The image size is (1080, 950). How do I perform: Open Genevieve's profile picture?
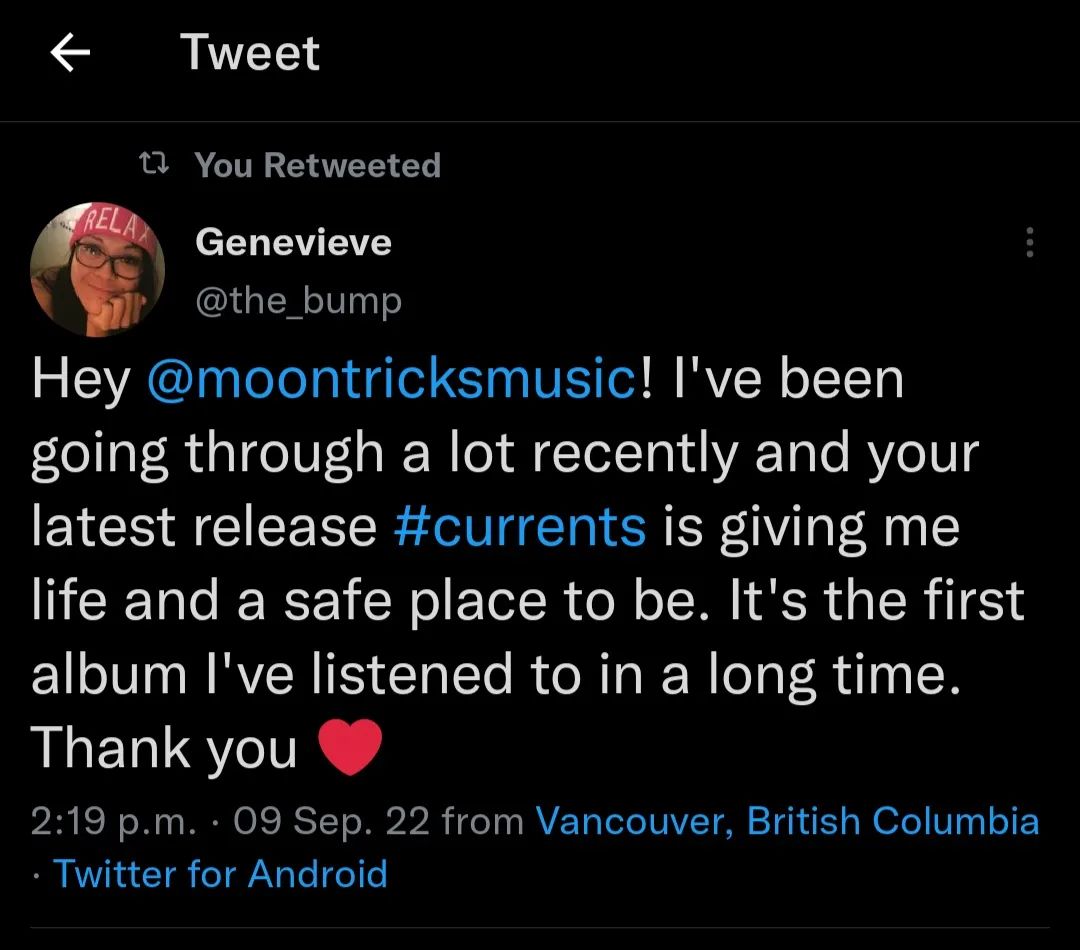point(98,270)
